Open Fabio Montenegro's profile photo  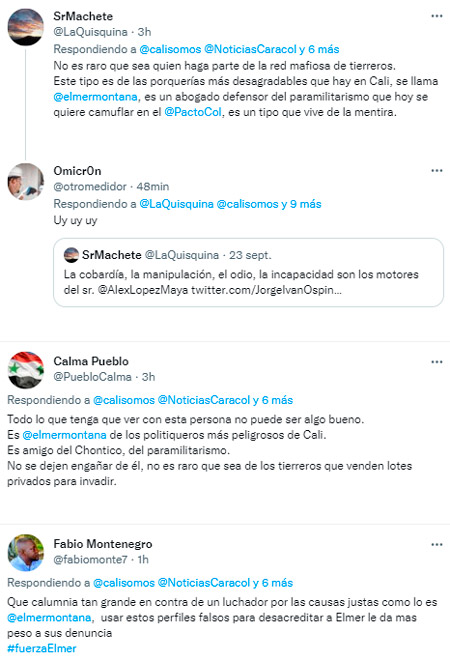(26, 553)
